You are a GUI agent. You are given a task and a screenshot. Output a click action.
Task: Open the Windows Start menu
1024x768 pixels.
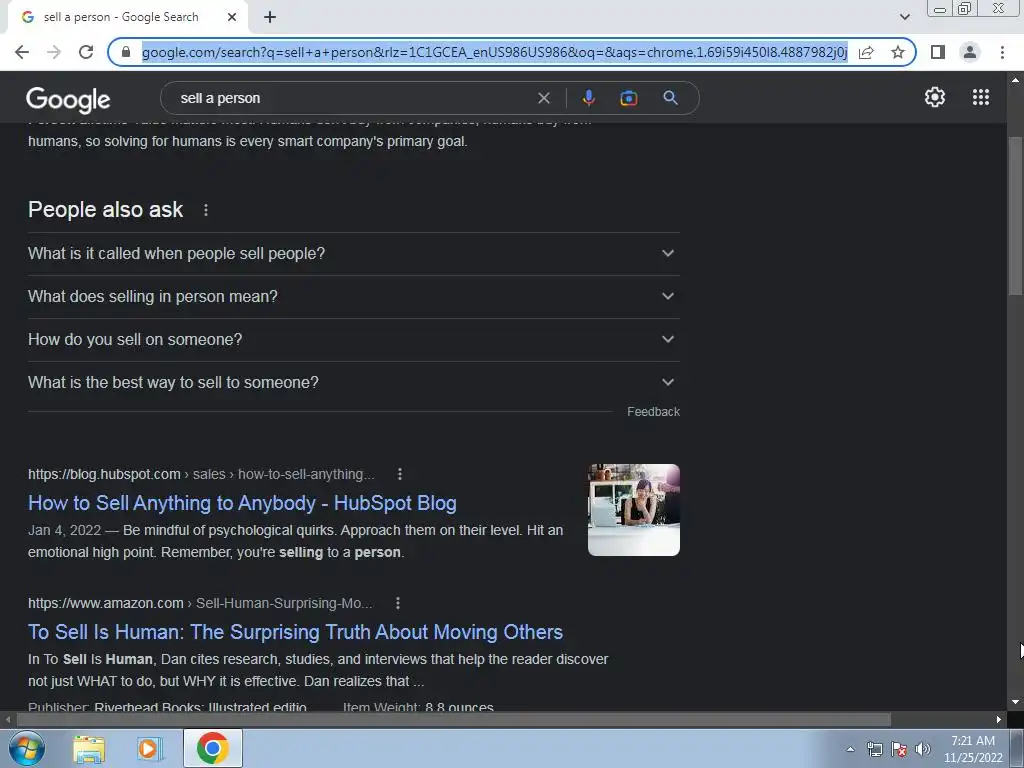[x=26, y=748]
